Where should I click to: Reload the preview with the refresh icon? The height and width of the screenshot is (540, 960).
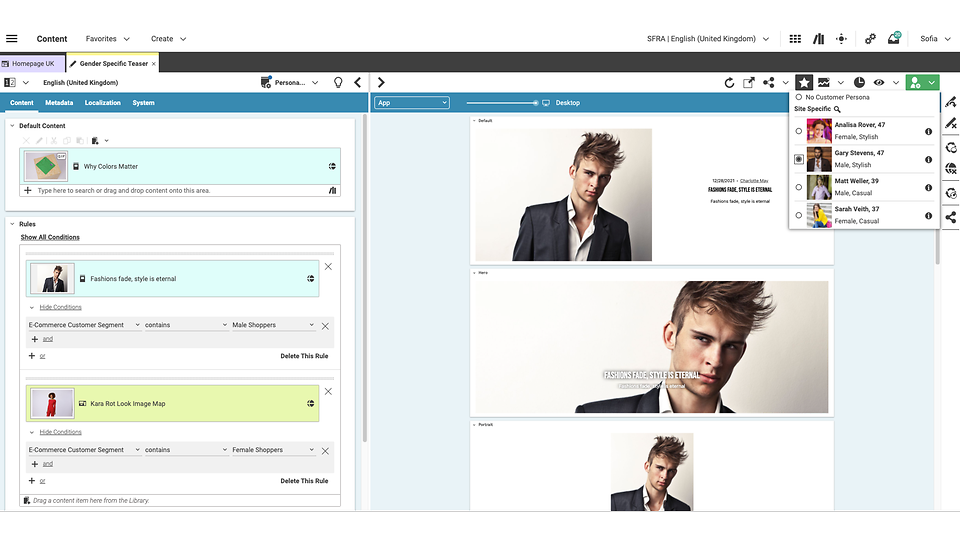[x=729, y=83]
